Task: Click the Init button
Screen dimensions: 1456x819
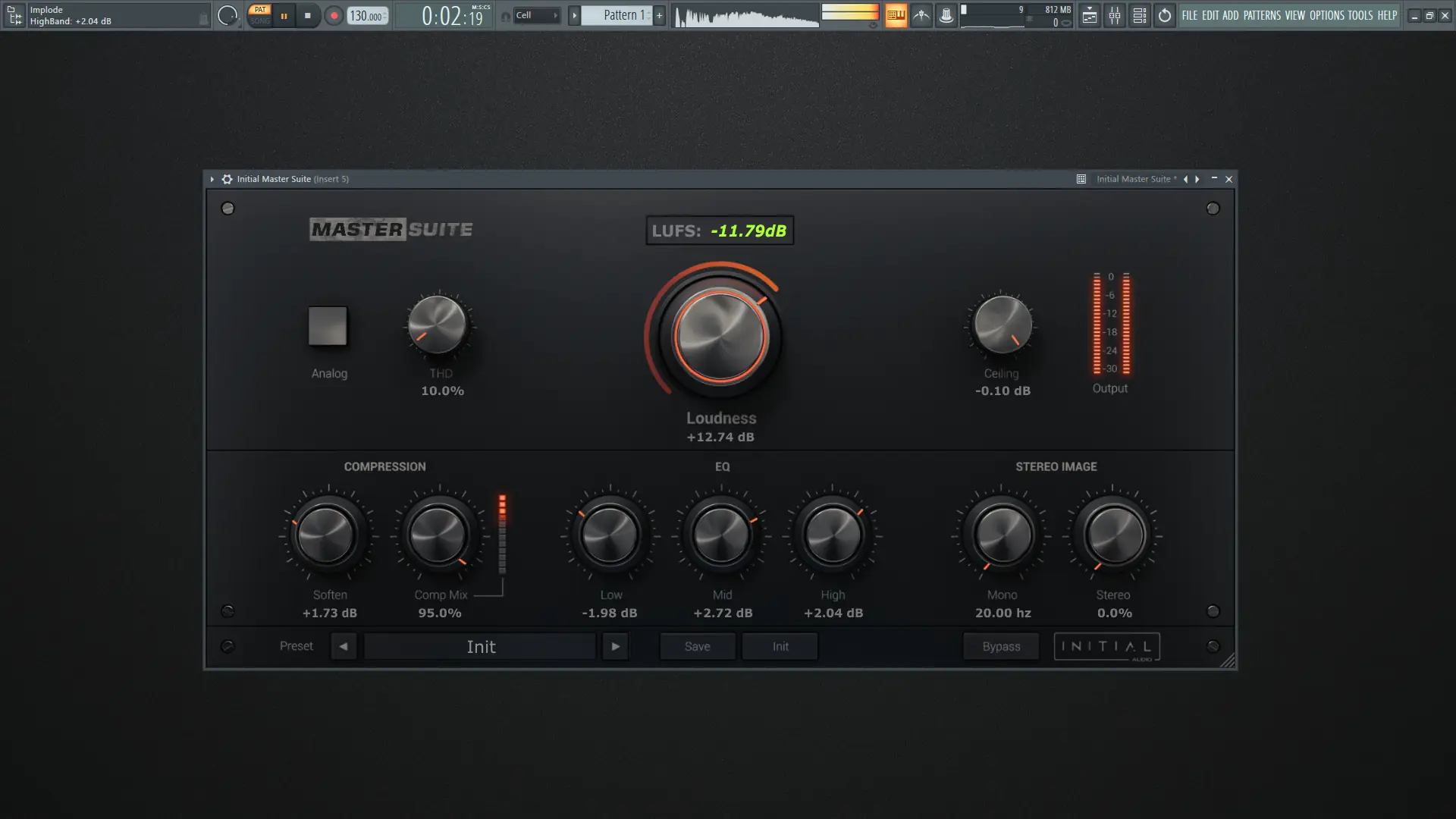Action: (780, 646)
